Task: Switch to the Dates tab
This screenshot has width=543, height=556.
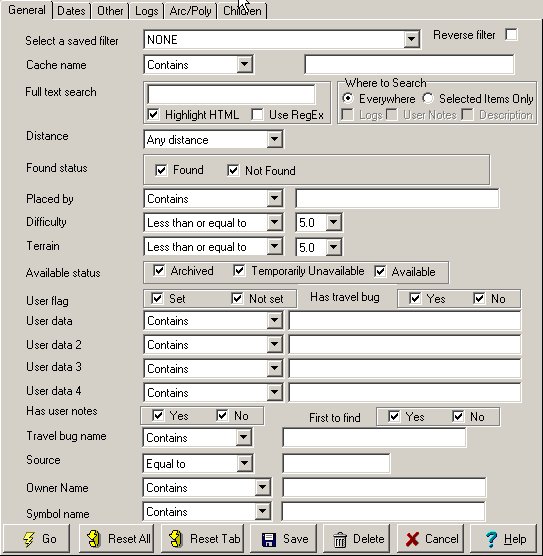Action: coord(71,11)
